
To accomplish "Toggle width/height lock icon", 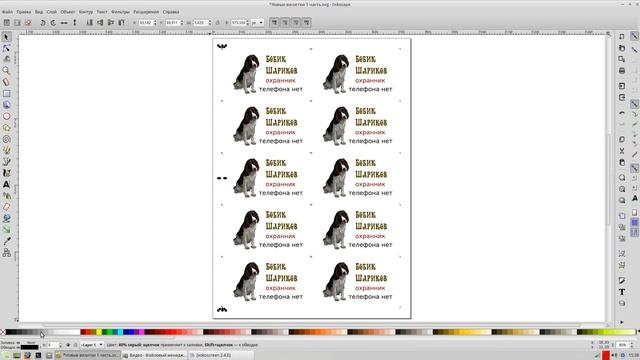I will [x=218, y=23].
